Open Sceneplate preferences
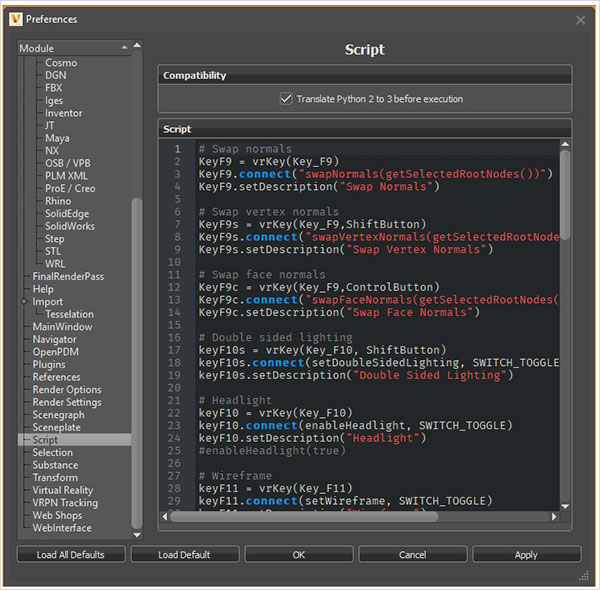Image resolution: width=600 pixels, height=590 pixels. 57,427
